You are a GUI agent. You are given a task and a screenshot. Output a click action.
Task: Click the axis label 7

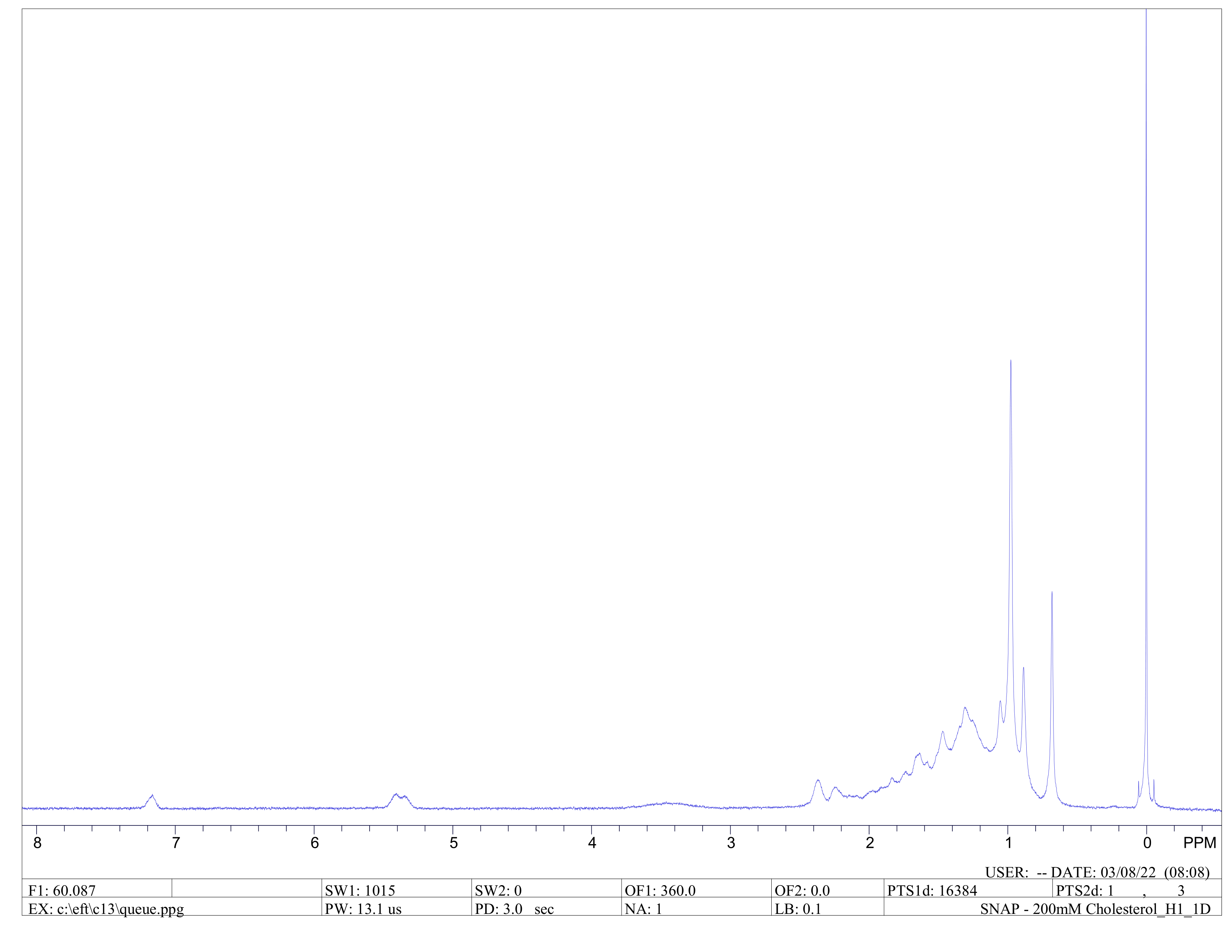tap(176, 843)
